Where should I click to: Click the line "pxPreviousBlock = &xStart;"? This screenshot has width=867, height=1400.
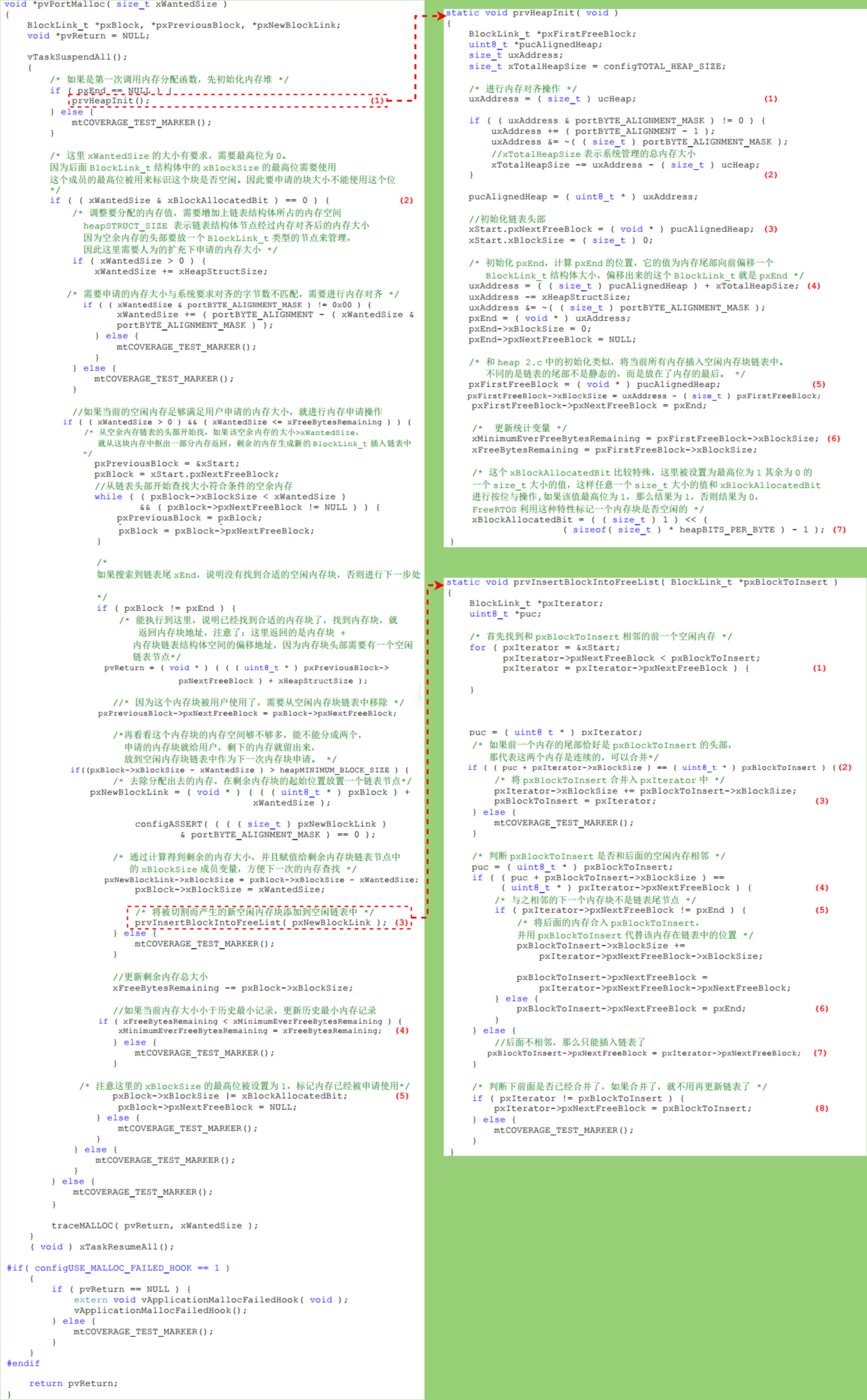(x=167, y=464)
